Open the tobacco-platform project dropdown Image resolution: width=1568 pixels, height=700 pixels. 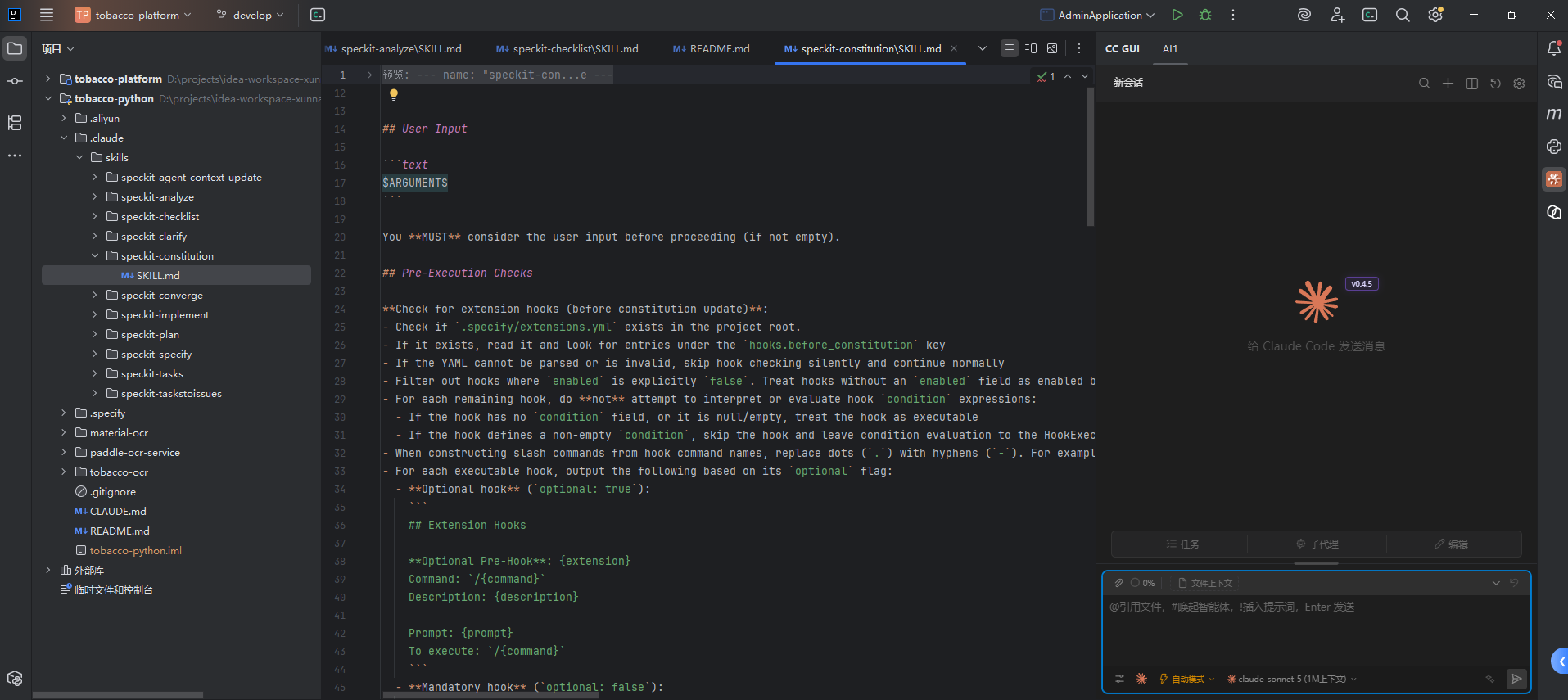click(133, 15)
